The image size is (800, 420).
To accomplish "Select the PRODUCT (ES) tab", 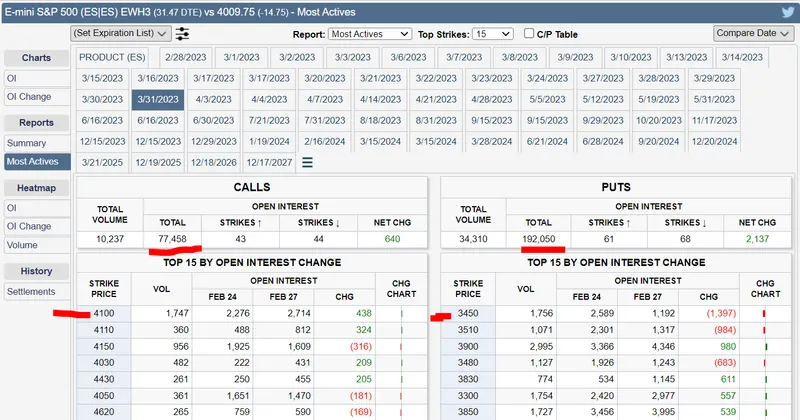I will 112,57.
